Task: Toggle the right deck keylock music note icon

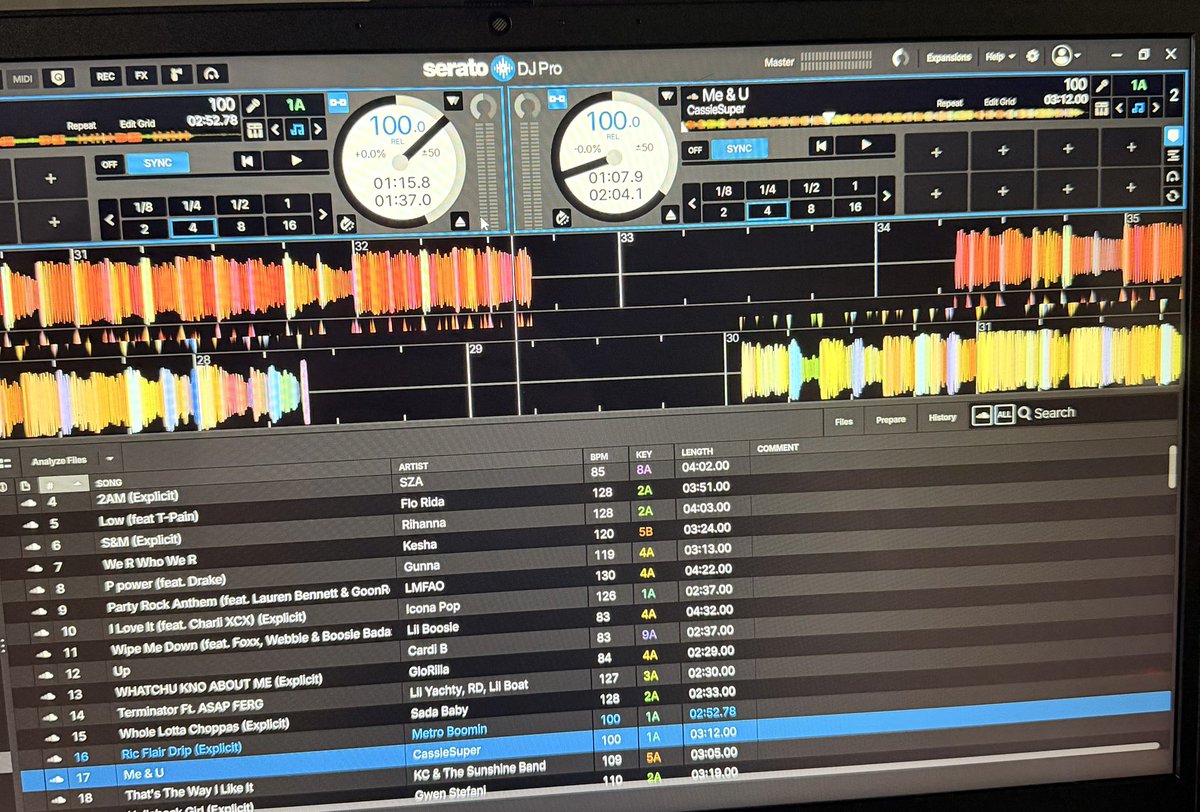Action: [1139, 107]
